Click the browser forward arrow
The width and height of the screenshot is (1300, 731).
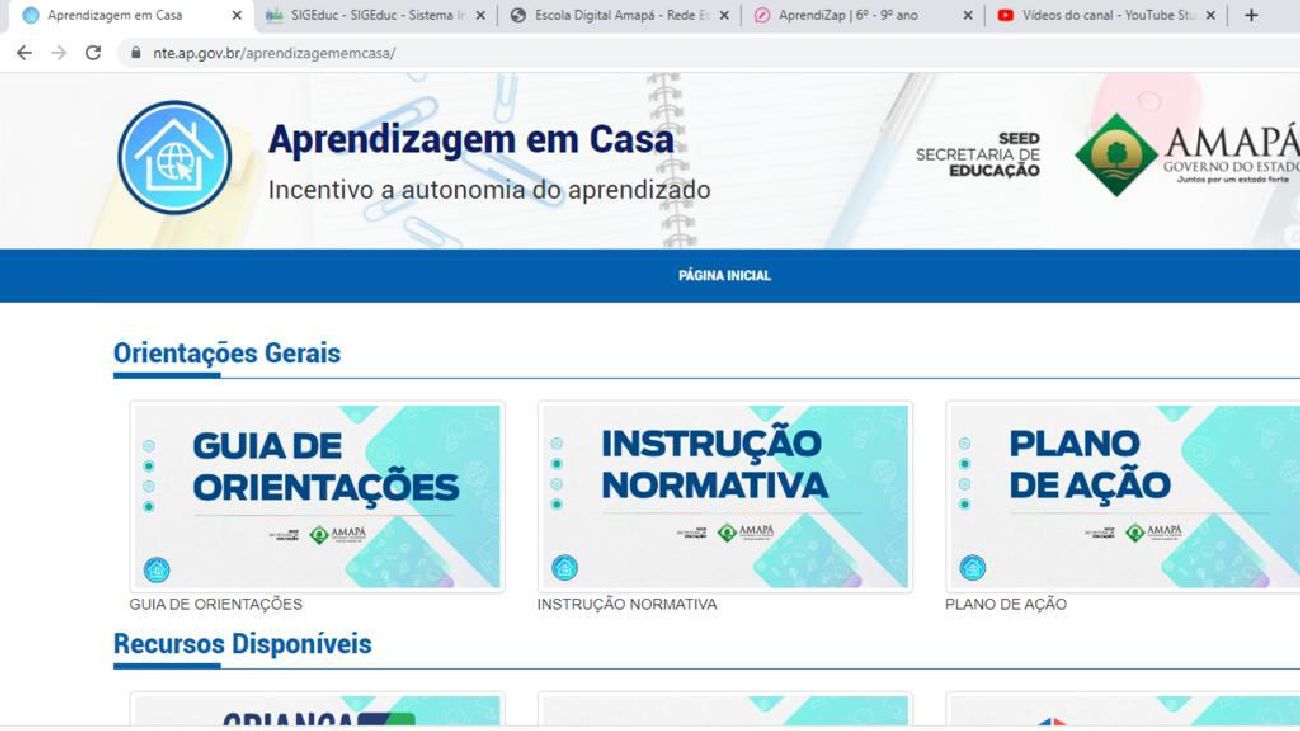click(58, 53)
